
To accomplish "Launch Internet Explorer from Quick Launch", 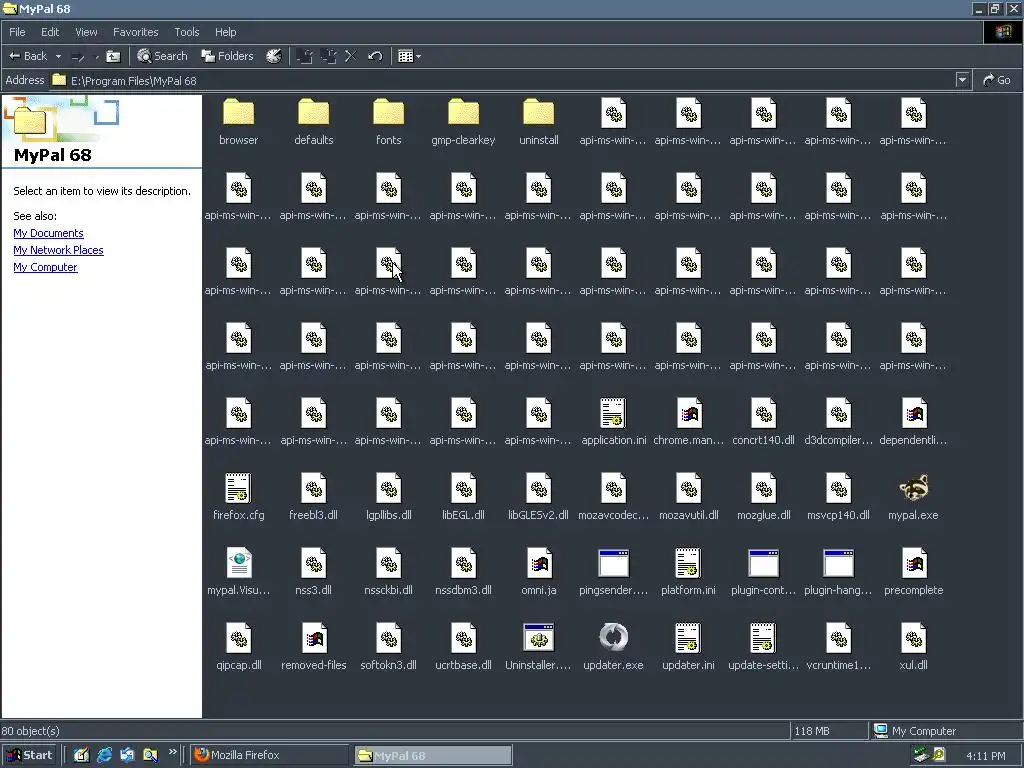I will pyautogui.click(x=104, y=755).
